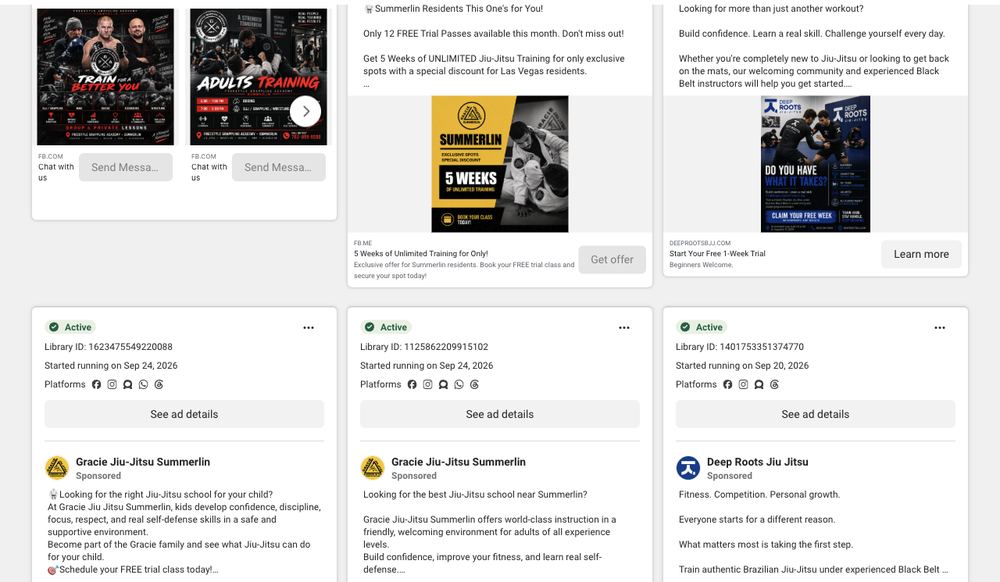Image resolution: width=1000 pixels, height=582 pixels.
Task: Click 'Start Your Free 1-Week Trial' headline
Action: click(717, 254)
